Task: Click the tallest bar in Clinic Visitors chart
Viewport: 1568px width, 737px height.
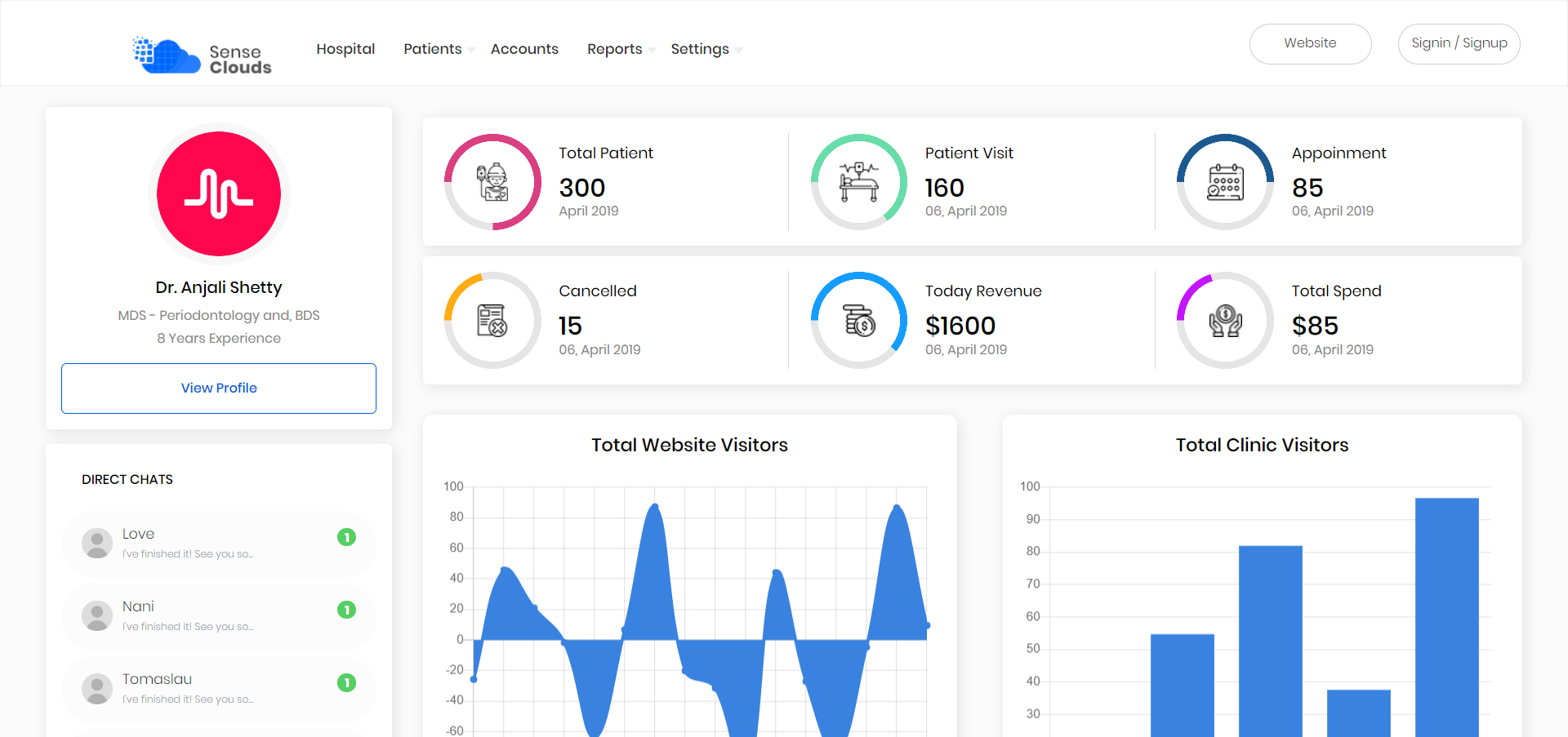Action: coord(1447,618)
